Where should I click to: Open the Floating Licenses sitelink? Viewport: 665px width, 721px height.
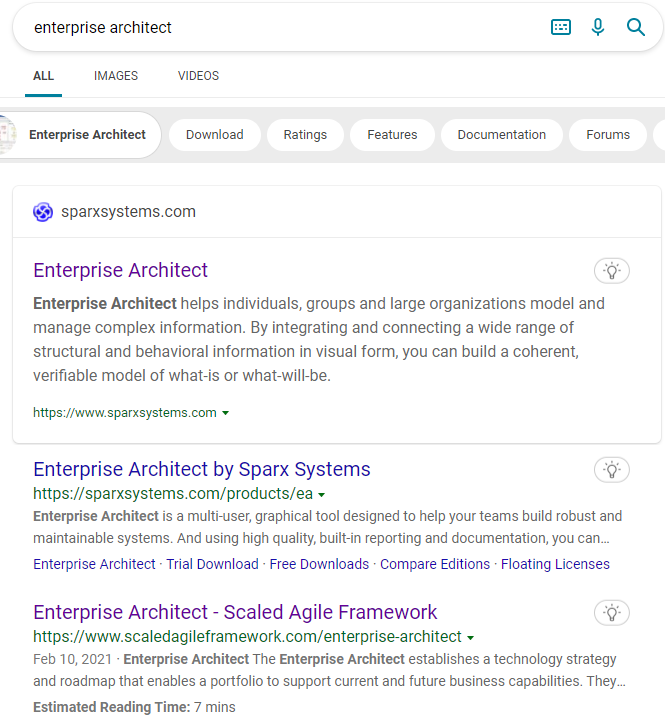pyautogui.click(x=555, y=564)
